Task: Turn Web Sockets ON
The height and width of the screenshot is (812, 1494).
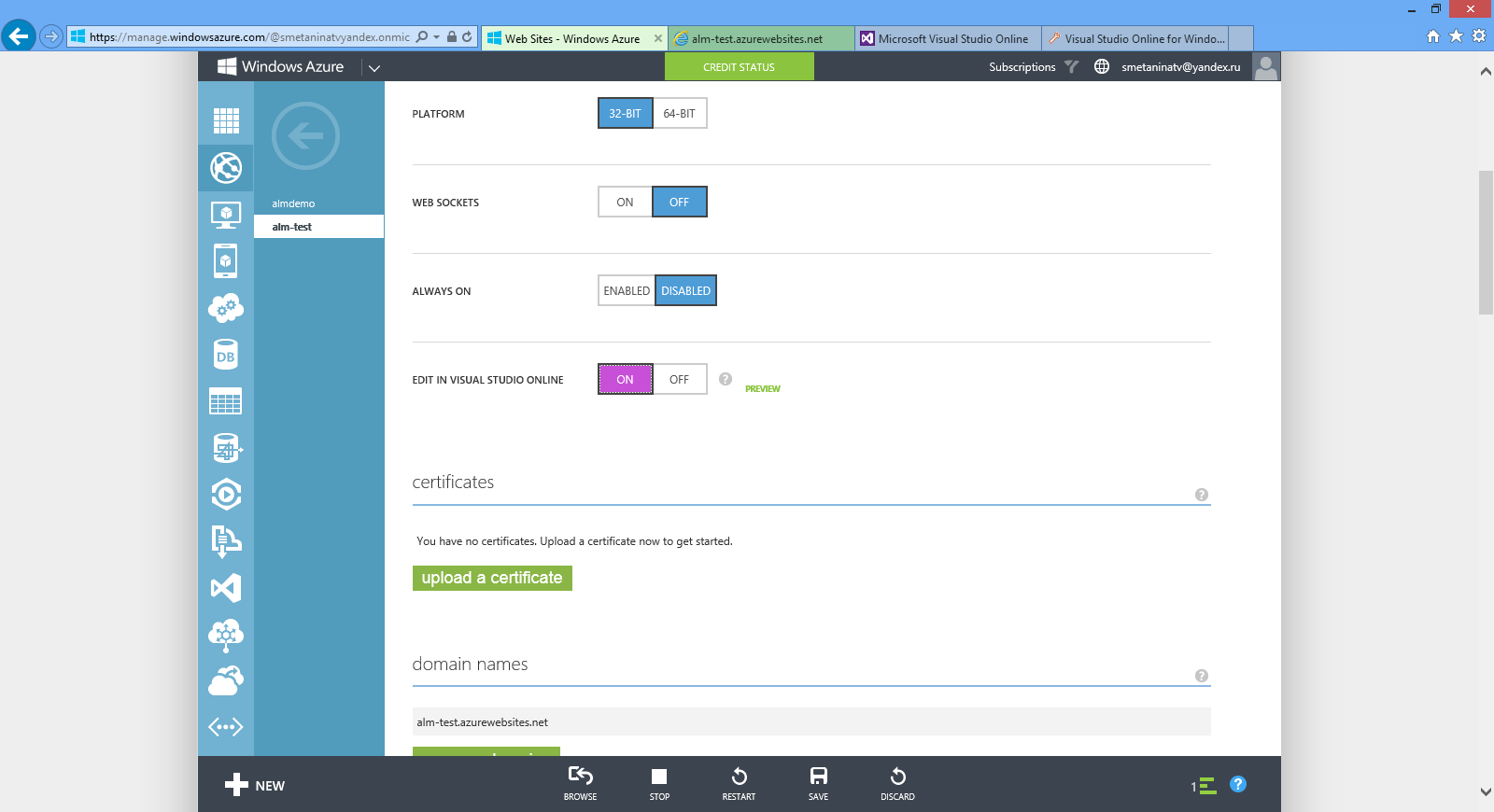Action: tap(625, 203)
